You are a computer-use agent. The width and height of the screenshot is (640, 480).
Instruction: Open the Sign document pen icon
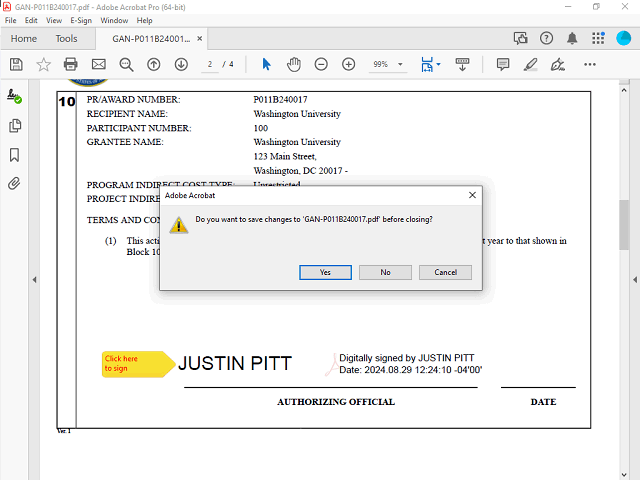pyautogui.click(x=558, y=64)
